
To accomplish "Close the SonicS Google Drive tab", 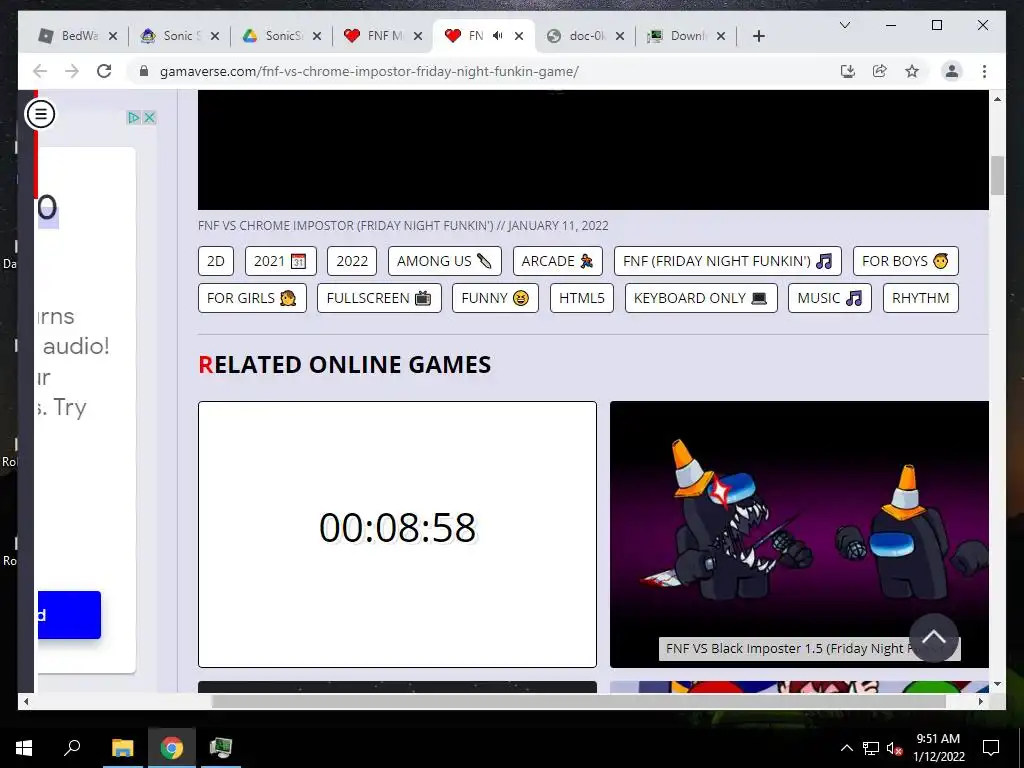I will pos(317,36).
